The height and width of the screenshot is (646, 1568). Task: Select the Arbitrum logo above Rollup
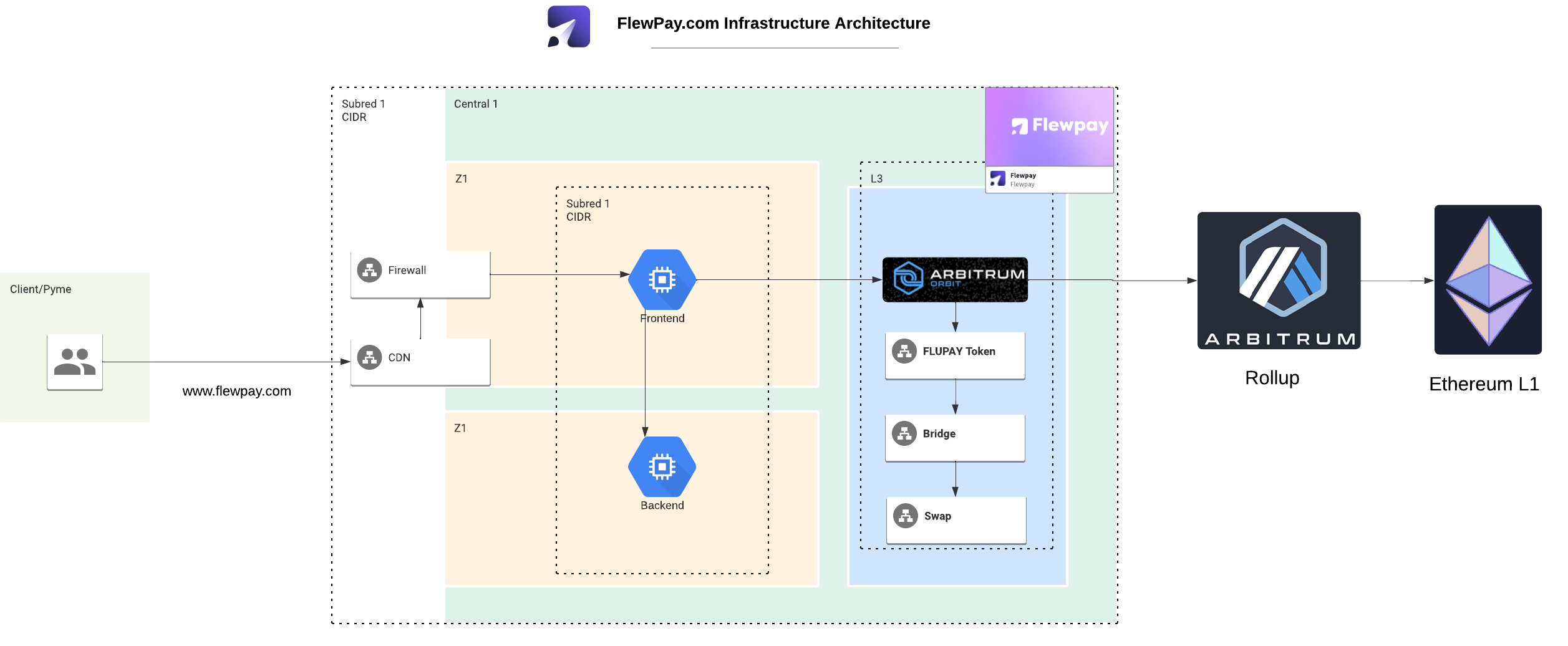click(x=1279, y=281)
